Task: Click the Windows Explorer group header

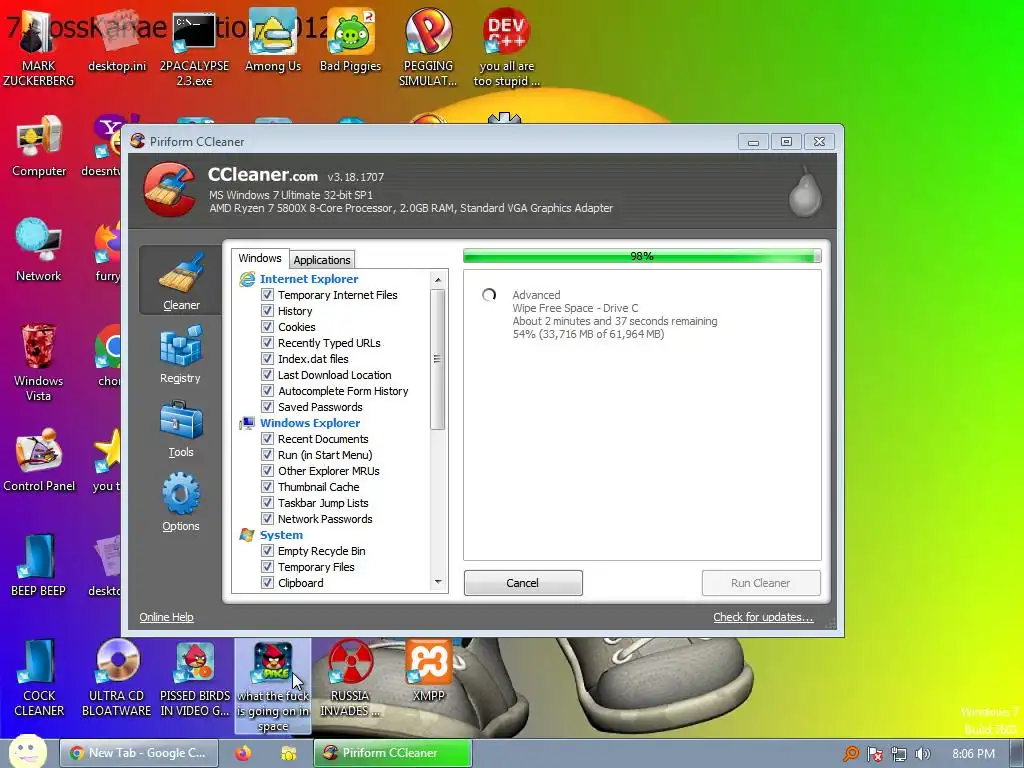Action: click(x=310, y=423)
